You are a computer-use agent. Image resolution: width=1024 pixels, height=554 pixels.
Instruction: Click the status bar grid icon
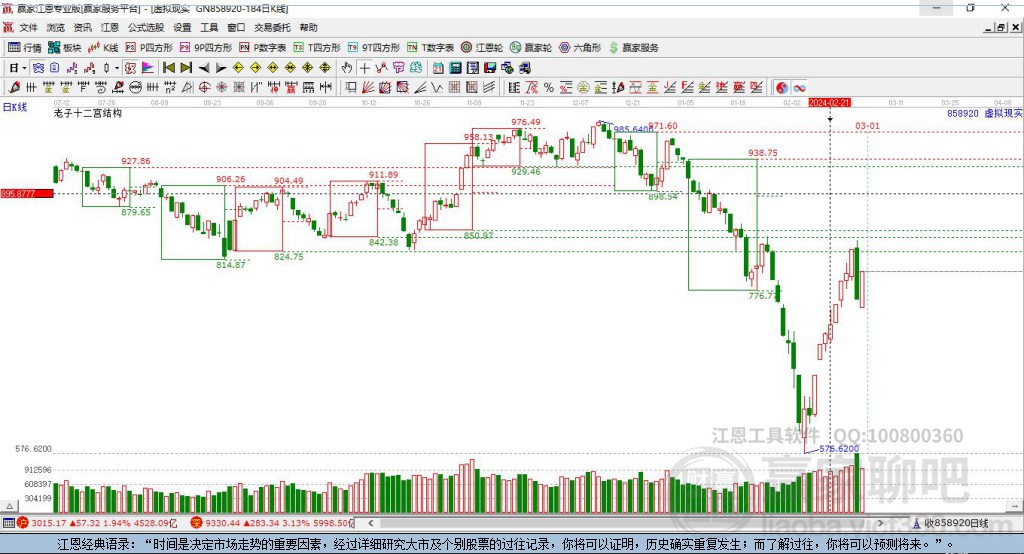click(x=8, y=523)
